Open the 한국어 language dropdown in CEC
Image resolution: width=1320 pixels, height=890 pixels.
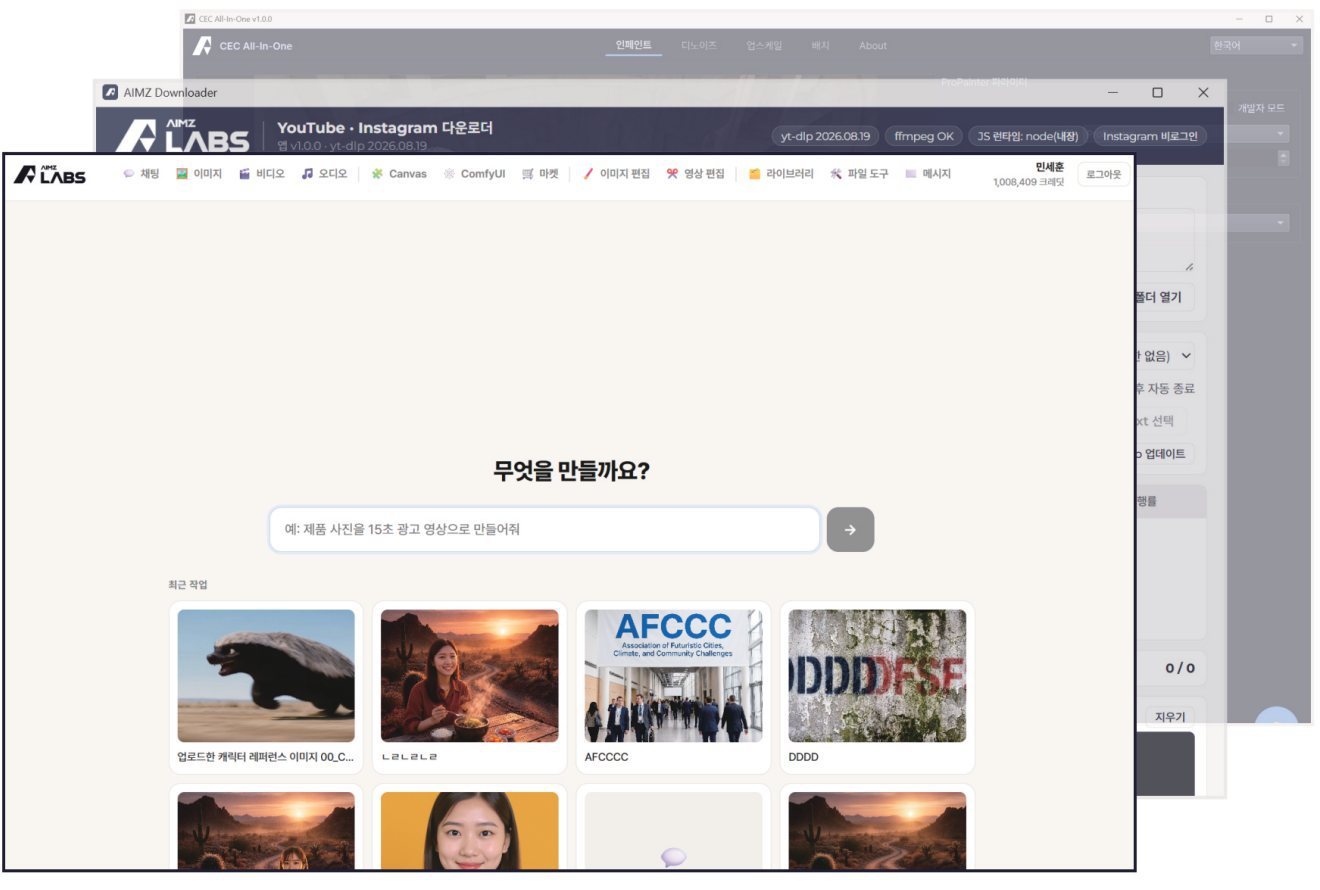pos(1256,46)
